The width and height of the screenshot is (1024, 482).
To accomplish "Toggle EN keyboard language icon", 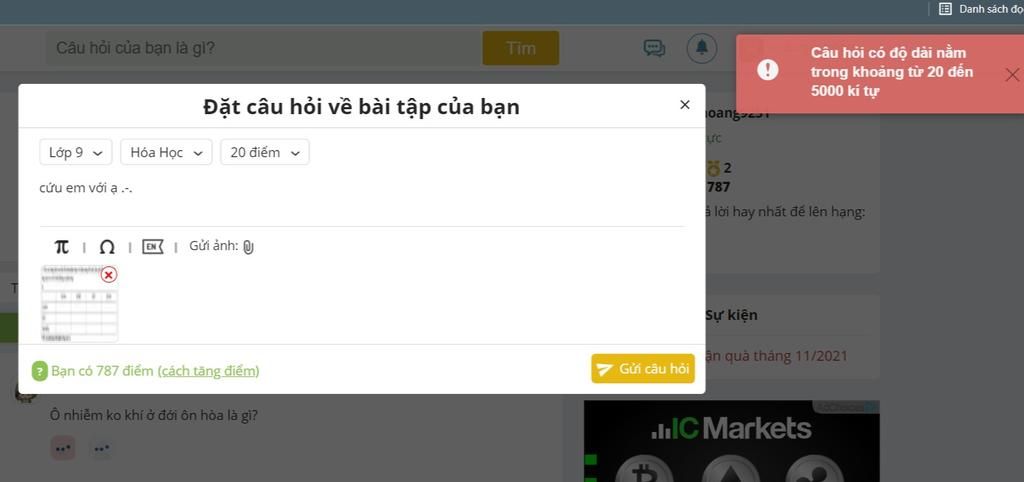I will (x=153, y=247).
